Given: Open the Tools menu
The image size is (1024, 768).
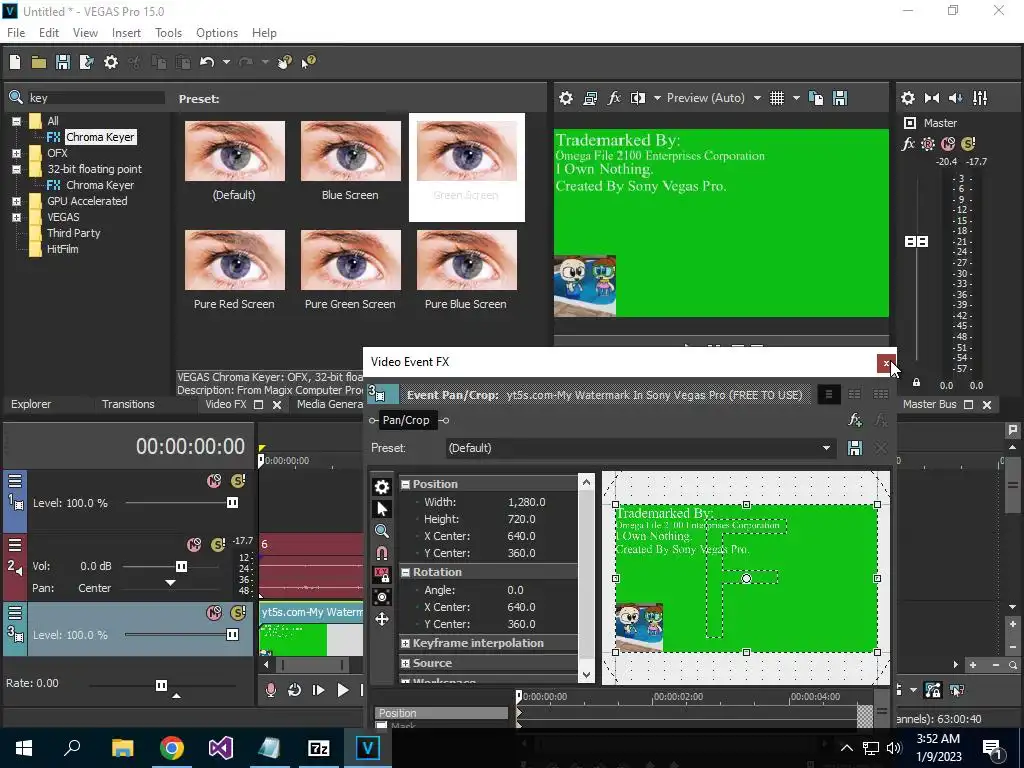Looking at the screenshot, I should [168, 33].
